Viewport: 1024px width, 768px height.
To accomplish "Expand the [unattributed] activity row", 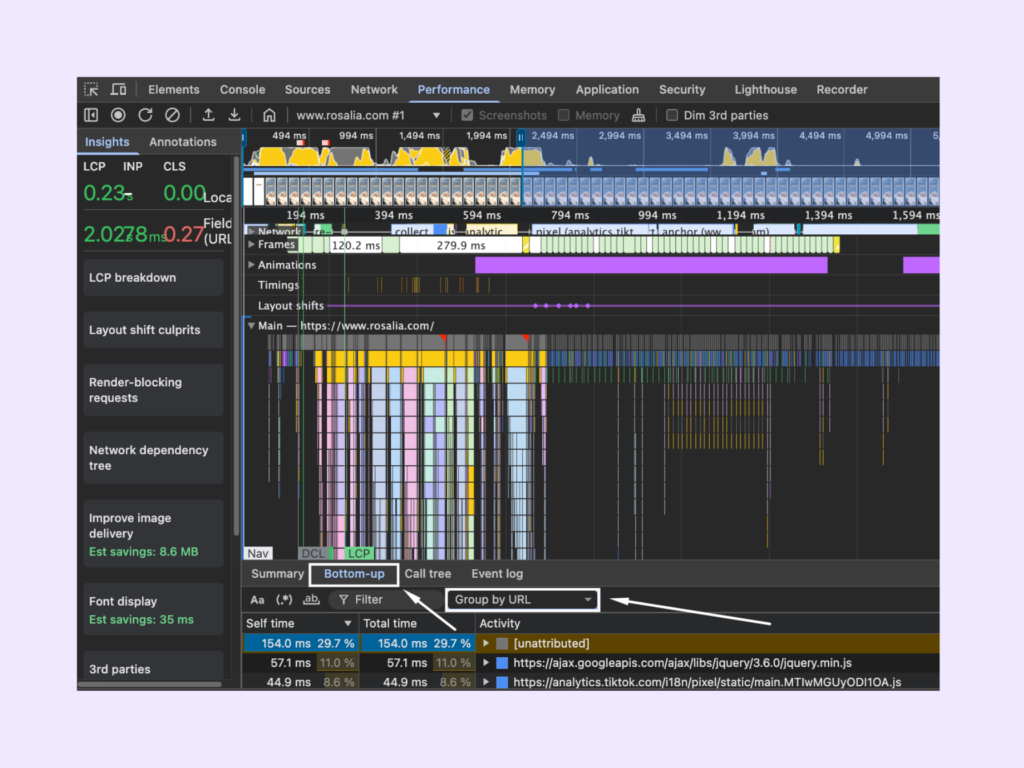I will pyautogui.click(x=486, y=643).
